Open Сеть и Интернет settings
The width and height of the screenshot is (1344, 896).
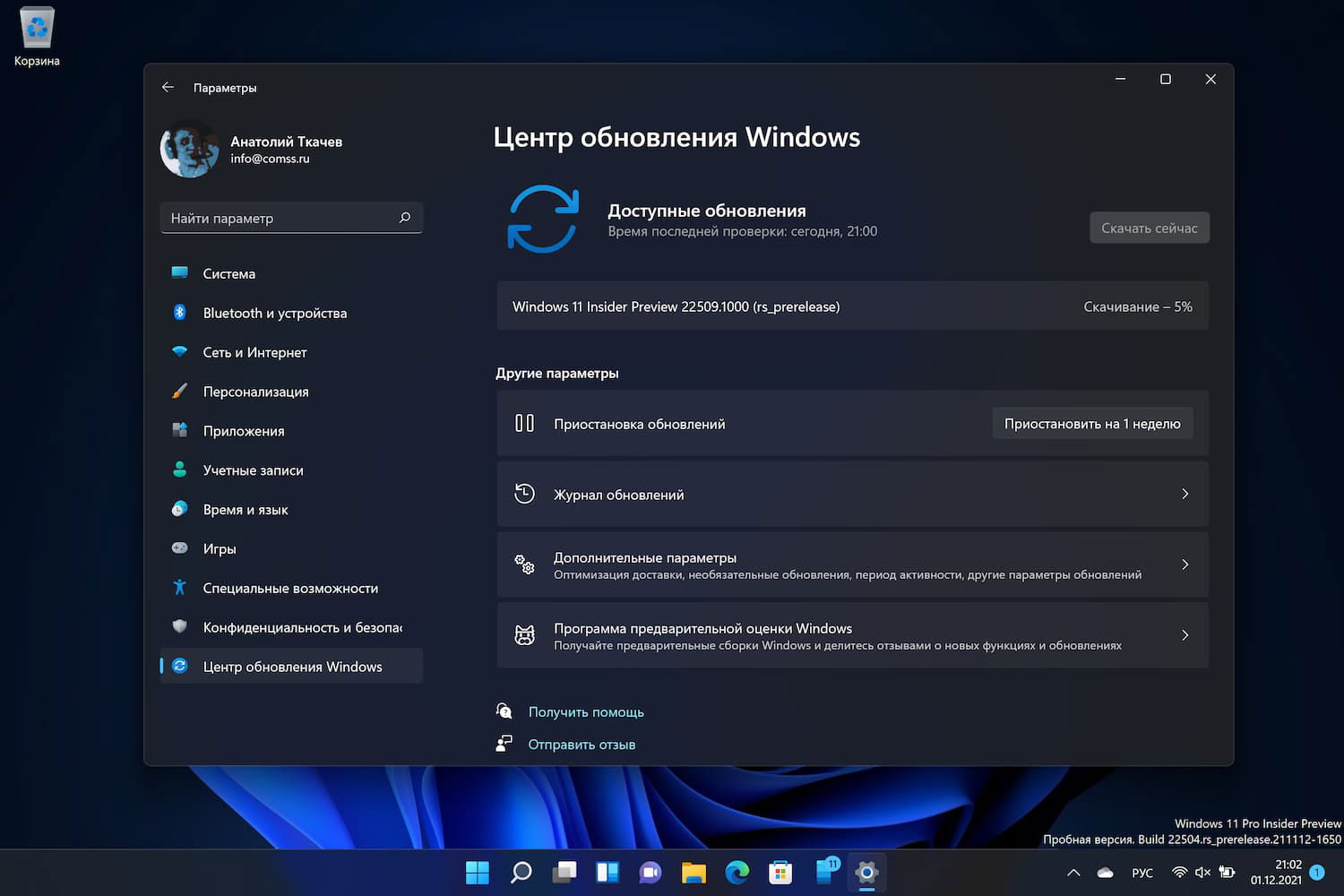[254, 352]
